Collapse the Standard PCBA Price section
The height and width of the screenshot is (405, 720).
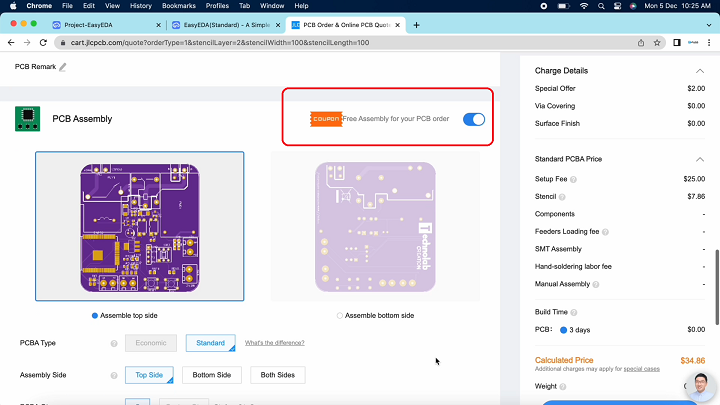pos(700,159)
